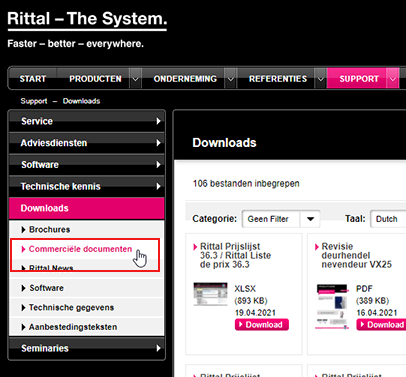Click the 19.04.2021 date text
This screenshot has width=406, height=377.
coord(255,313)
